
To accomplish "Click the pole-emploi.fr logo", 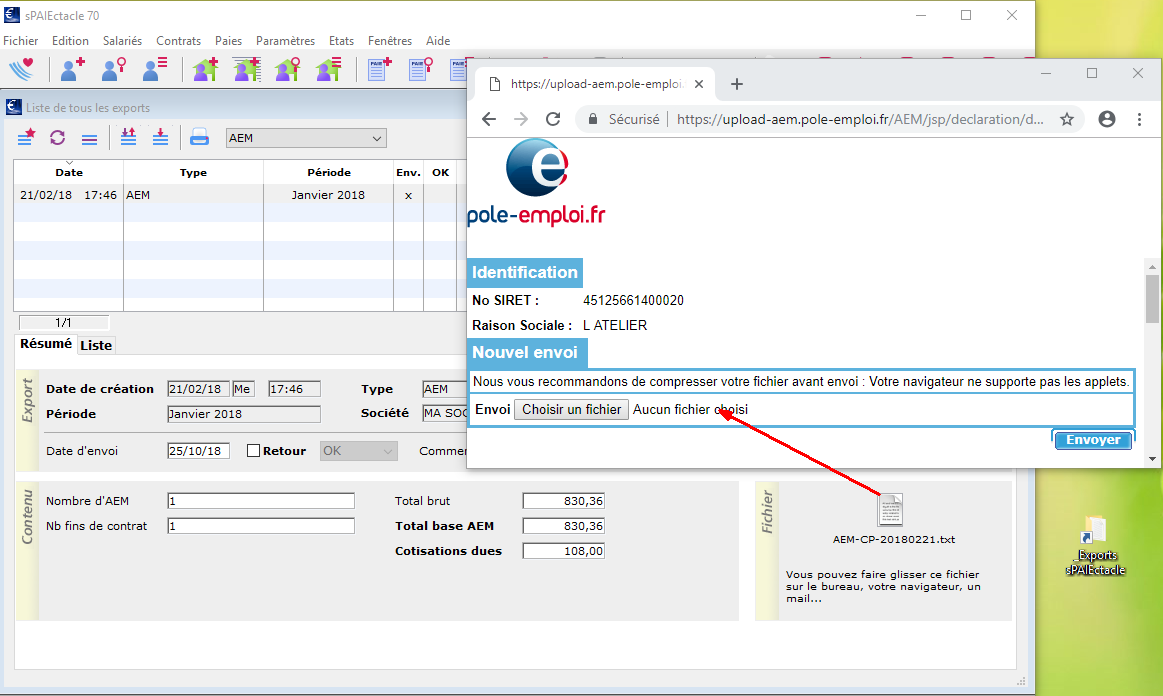I will [536, 183].
